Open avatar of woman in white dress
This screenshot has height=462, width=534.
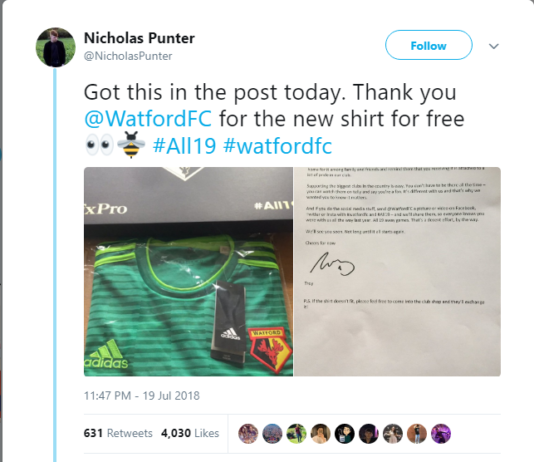click(x=393, y=434)
